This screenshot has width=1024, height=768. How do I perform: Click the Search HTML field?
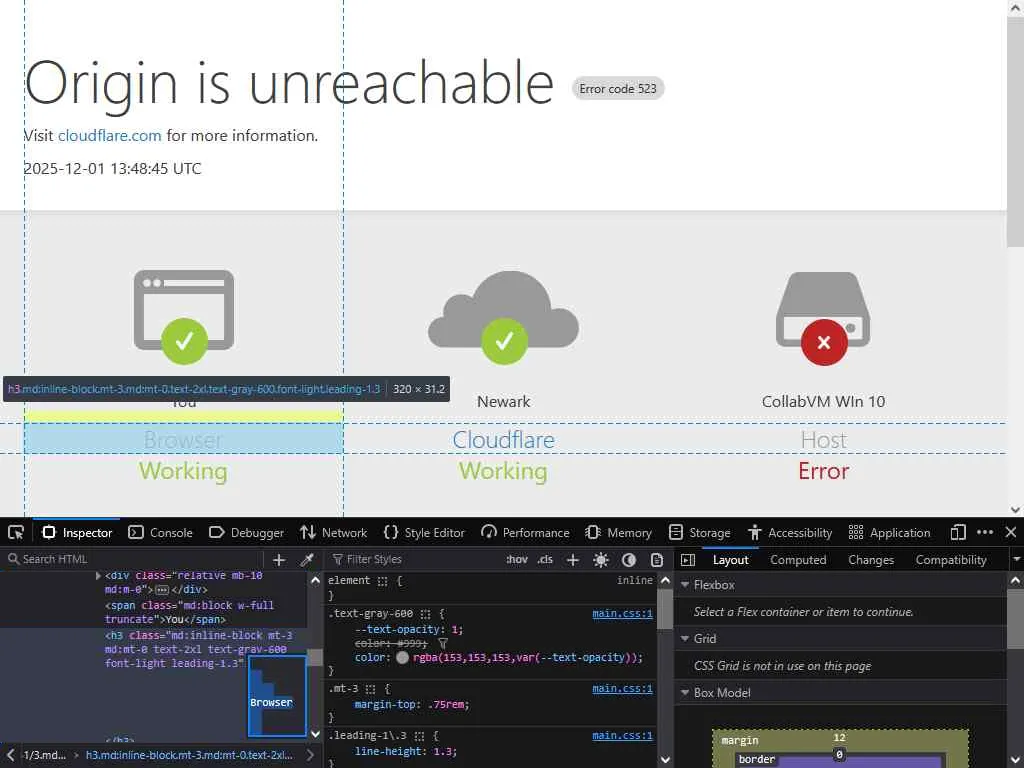[134, 560]
